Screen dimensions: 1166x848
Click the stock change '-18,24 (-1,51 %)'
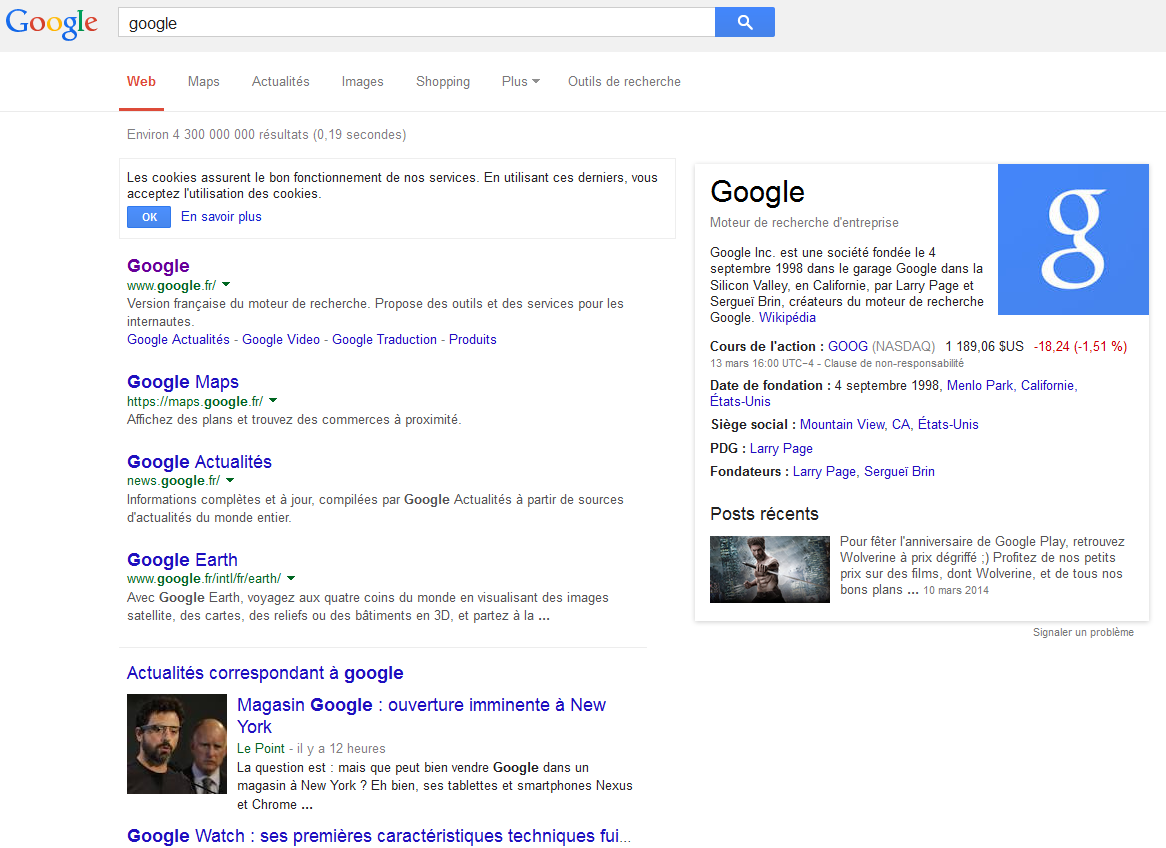(1080, 346)
